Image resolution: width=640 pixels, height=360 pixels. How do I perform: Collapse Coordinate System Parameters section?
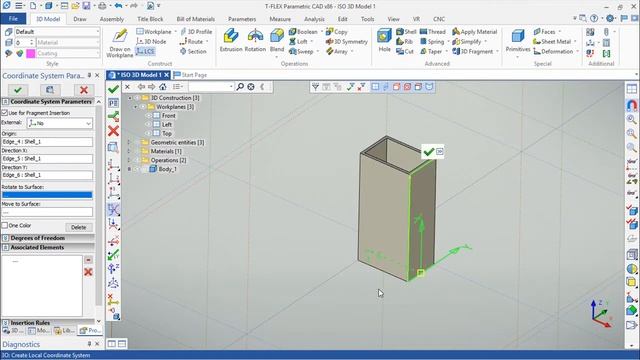coord(6,102)
